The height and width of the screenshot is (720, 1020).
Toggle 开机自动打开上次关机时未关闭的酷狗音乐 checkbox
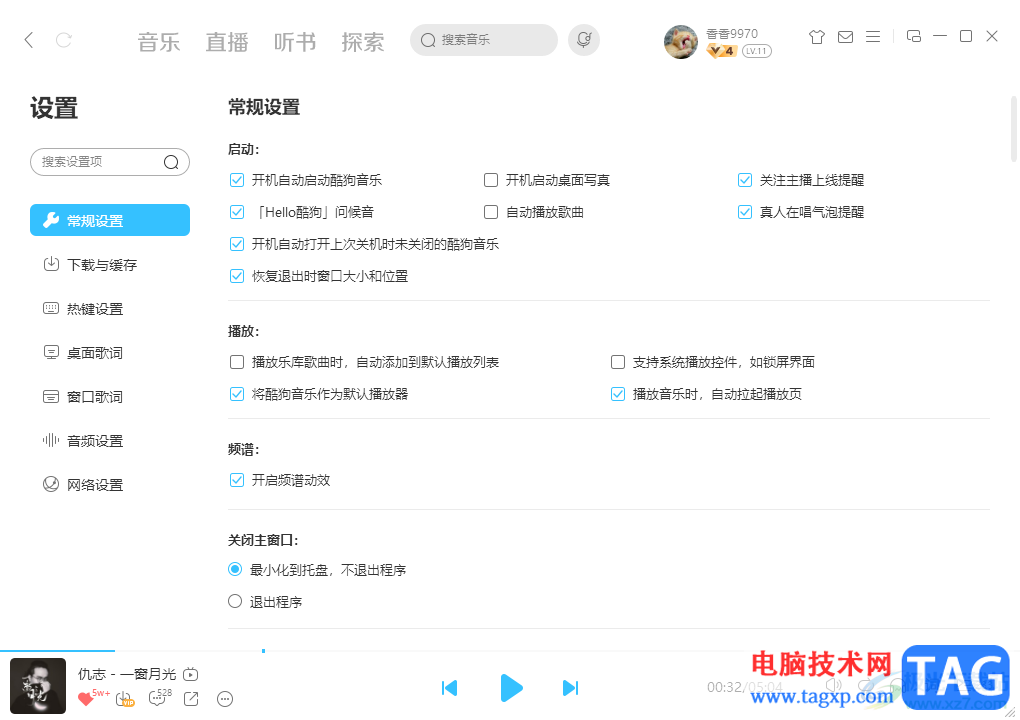click(x=237, y=244)
